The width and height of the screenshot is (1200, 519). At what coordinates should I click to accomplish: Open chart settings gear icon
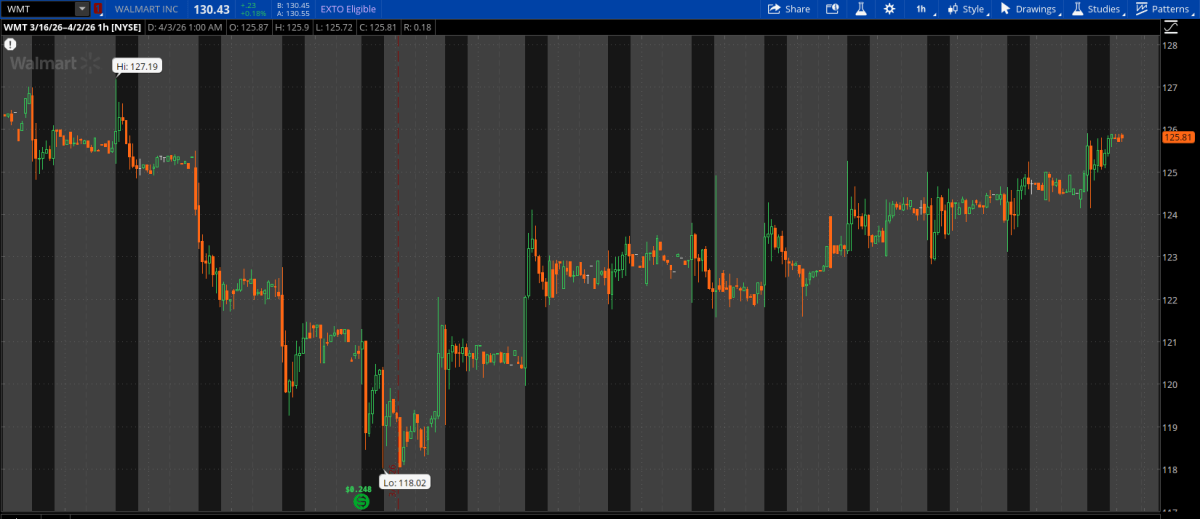click(x=889, y=9)
